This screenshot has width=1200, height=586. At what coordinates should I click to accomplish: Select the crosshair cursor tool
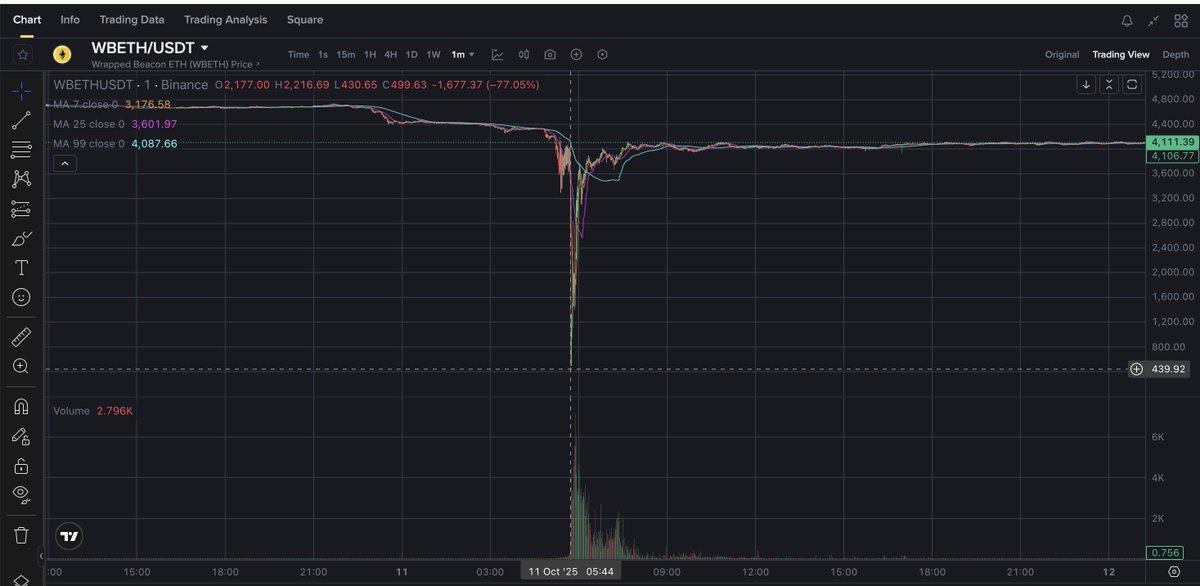point(21,91)
